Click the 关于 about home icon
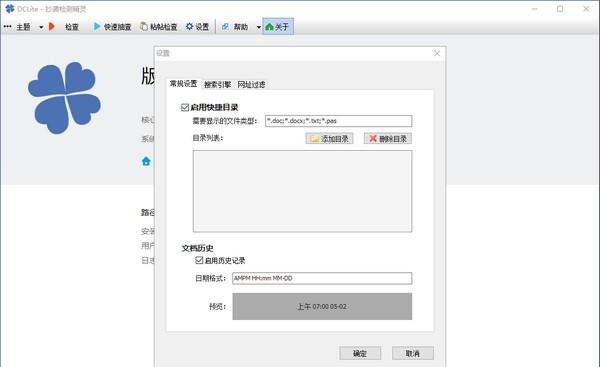 pos(278,27)
